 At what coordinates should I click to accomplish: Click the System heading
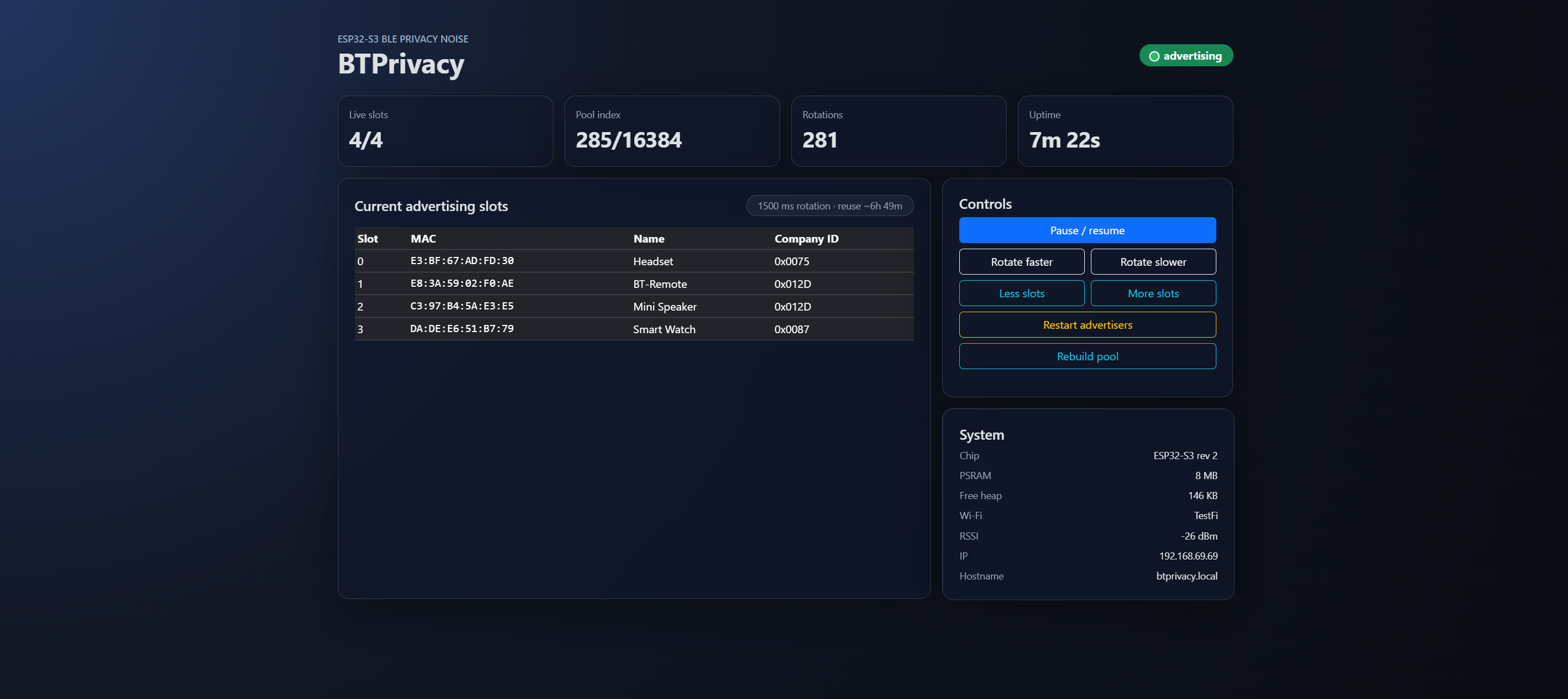pyautogui.click(x=981, y=435)
